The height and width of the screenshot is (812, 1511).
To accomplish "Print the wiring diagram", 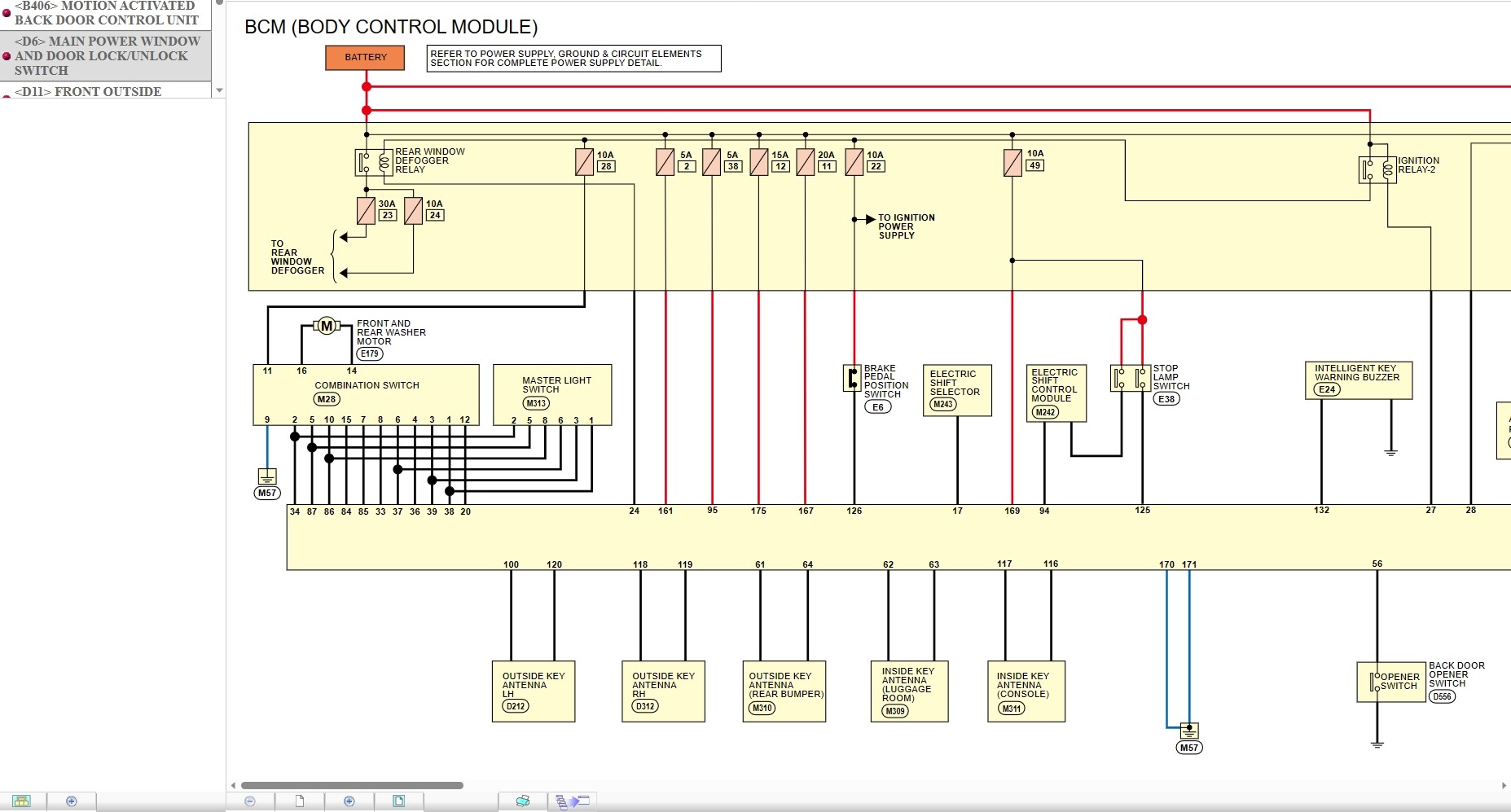I will [522, 801].
